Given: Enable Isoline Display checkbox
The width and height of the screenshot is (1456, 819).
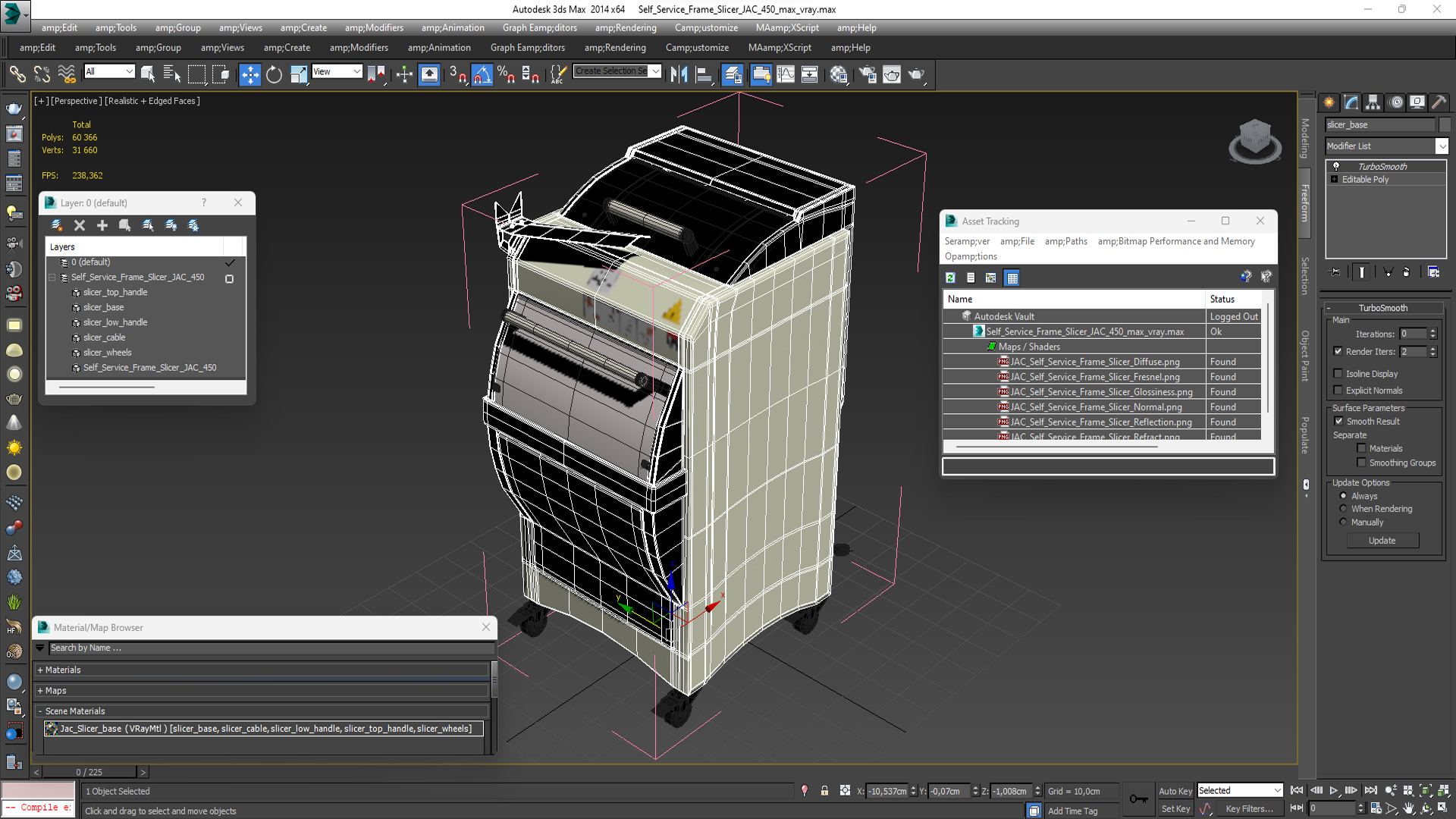Looking at the screenshot, I should coord(1338,373).
